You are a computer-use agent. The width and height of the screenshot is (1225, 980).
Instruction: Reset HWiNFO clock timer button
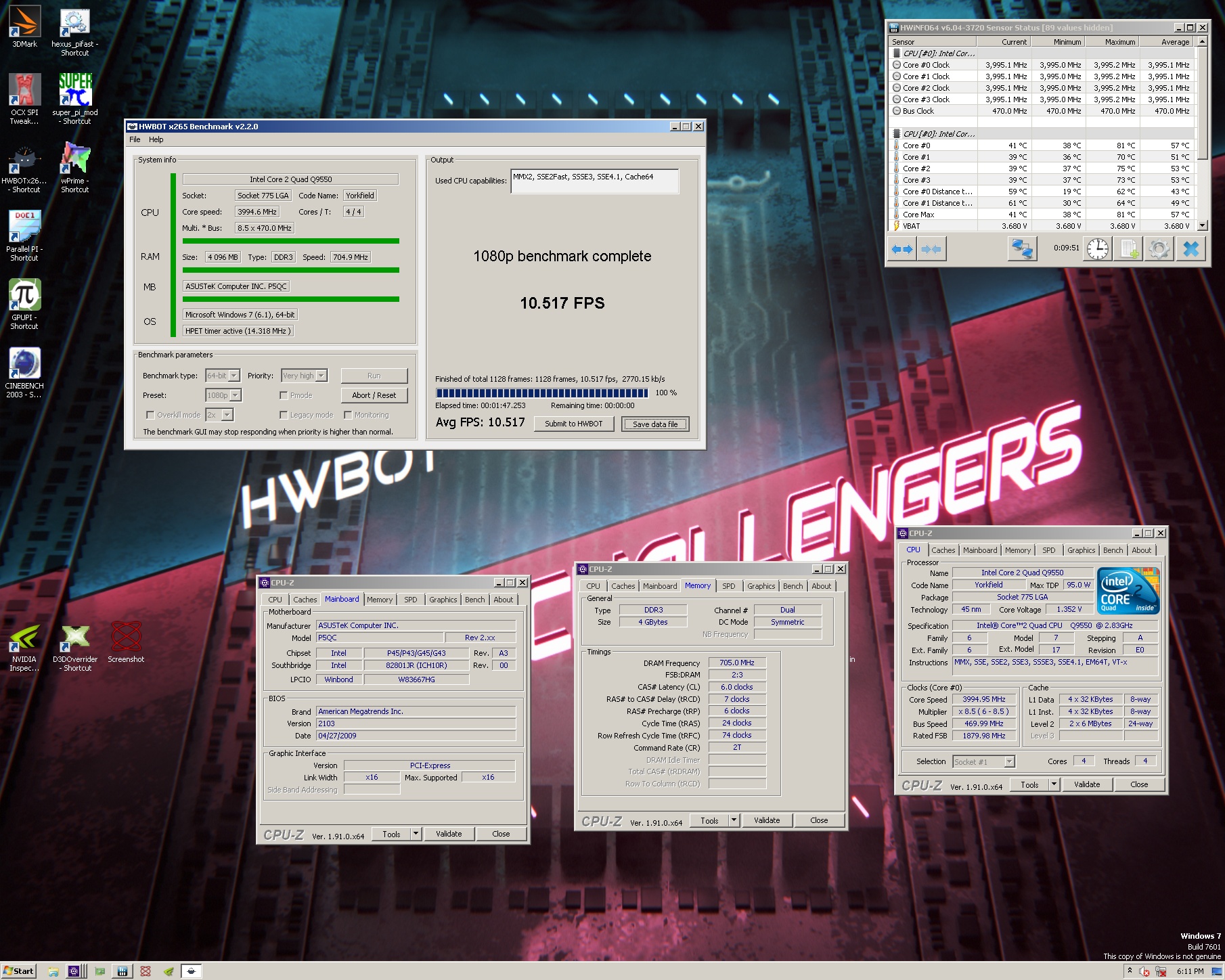[x=1098, y=249]
